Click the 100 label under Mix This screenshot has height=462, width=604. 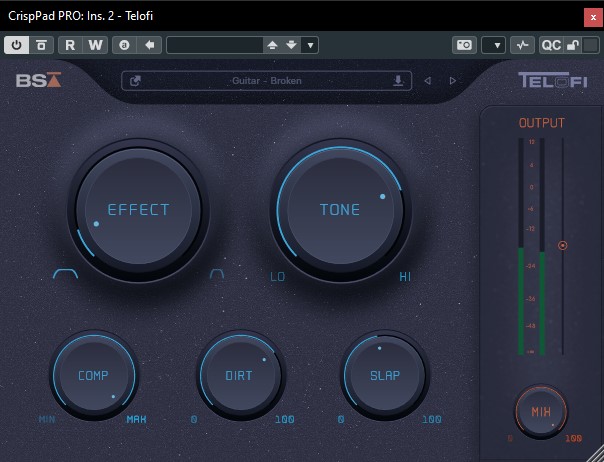tap(574, 438)
